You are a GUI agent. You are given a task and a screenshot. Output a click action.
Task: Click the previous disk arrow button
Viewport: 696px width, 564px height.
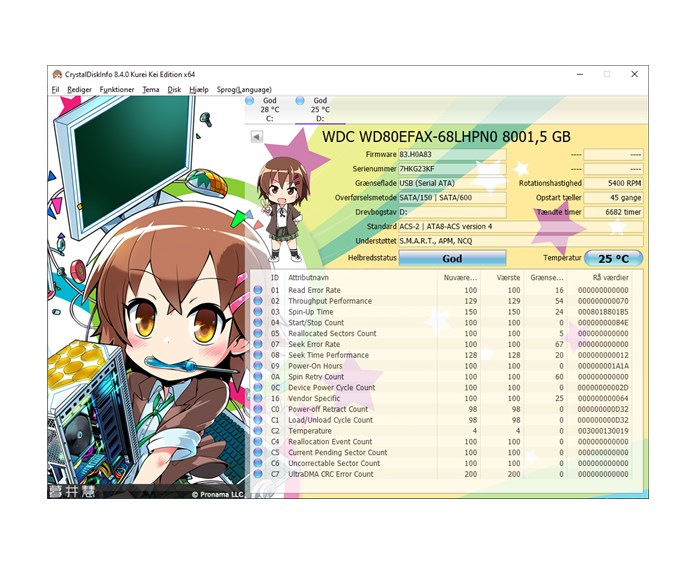pos(257,137)
